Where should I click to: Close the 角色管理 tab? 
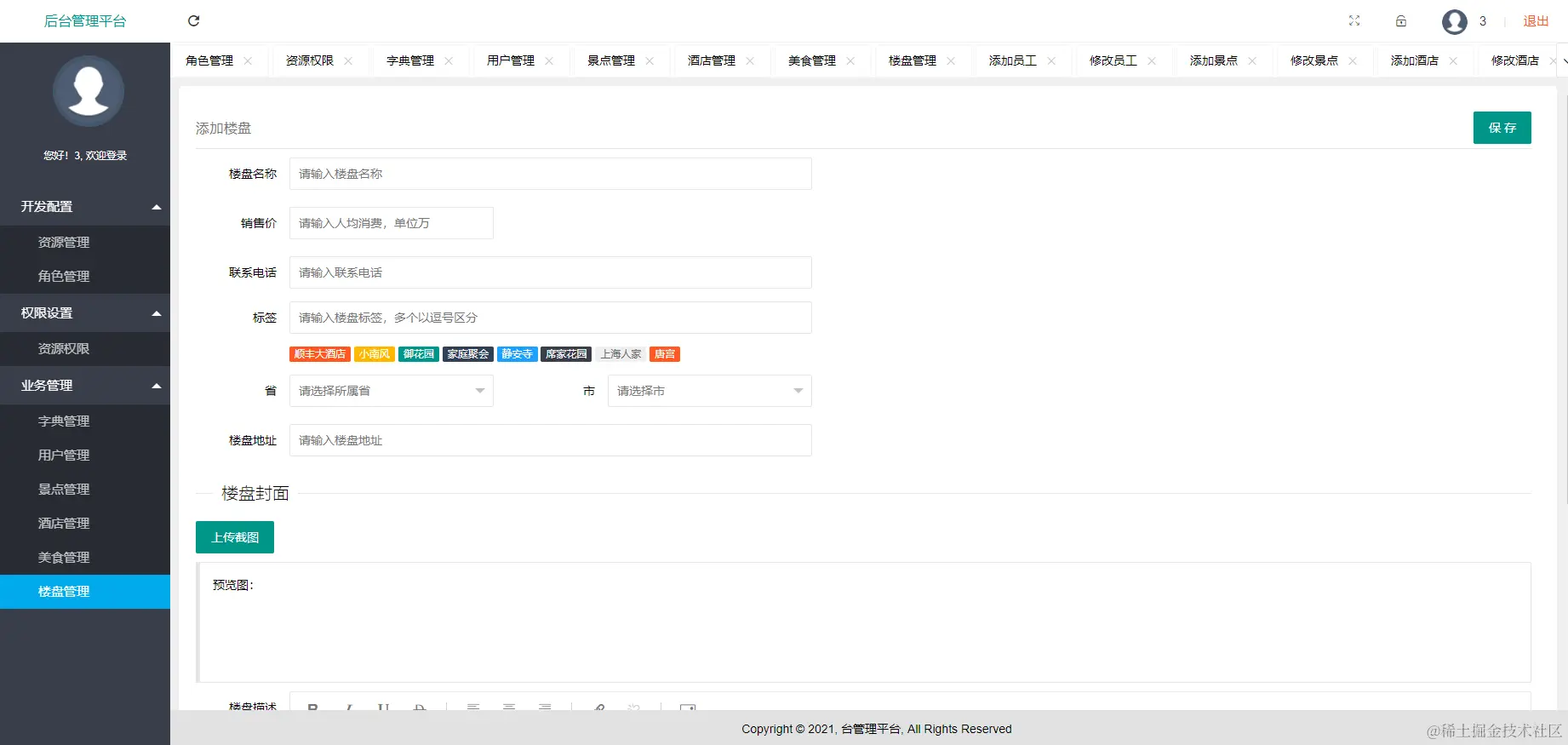(248, 60)
